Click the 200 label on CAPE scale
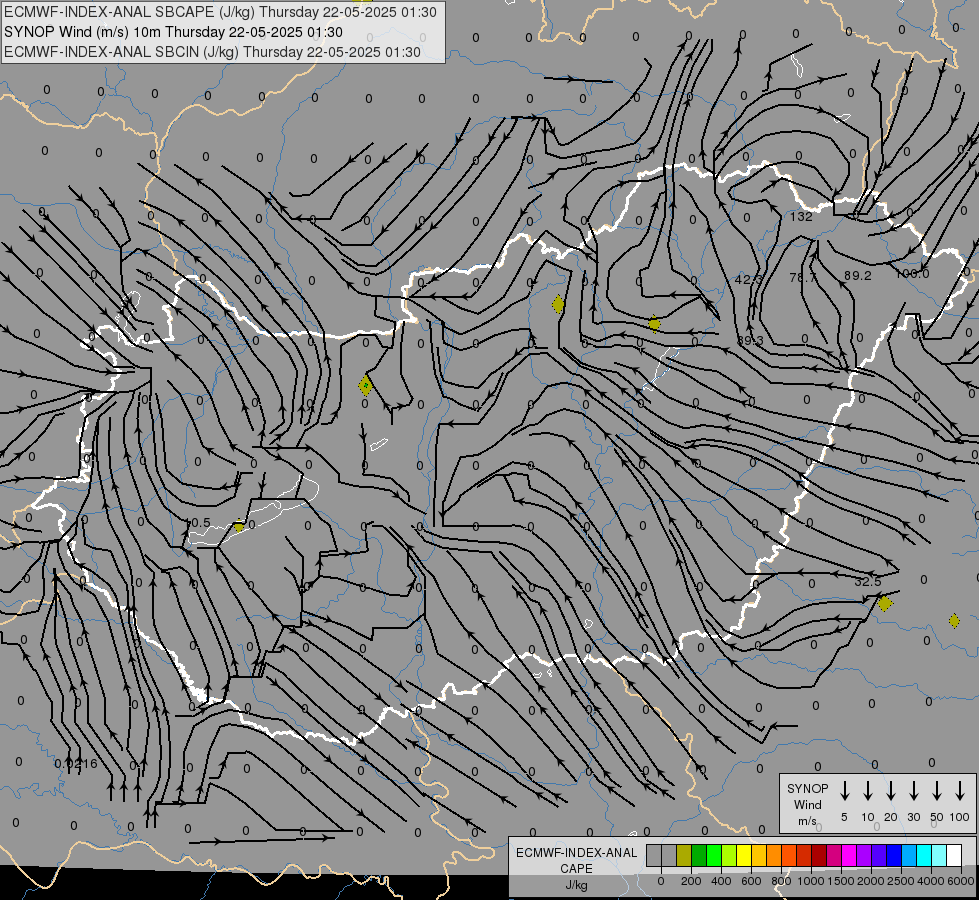 pyautogui.click(x=691, y=881)
